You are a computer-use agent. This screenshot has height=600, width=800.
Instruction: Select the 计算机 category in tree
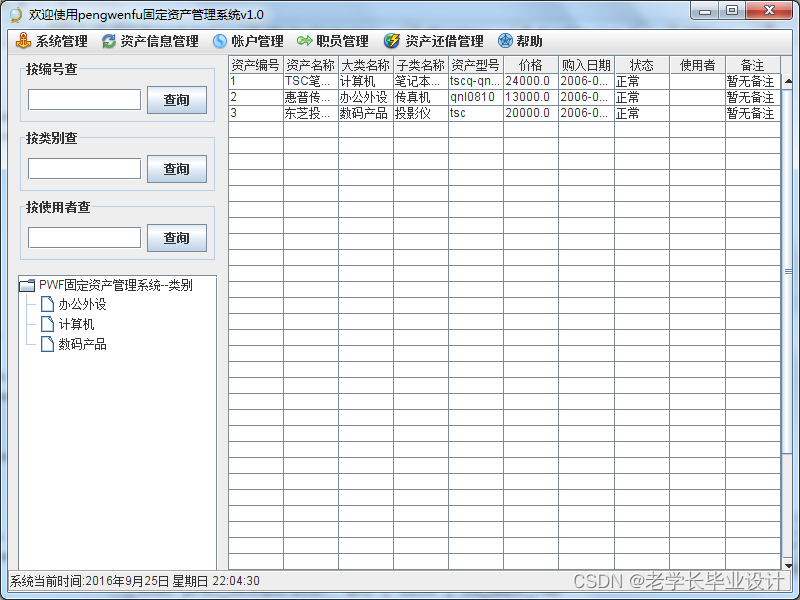[75, 325]
